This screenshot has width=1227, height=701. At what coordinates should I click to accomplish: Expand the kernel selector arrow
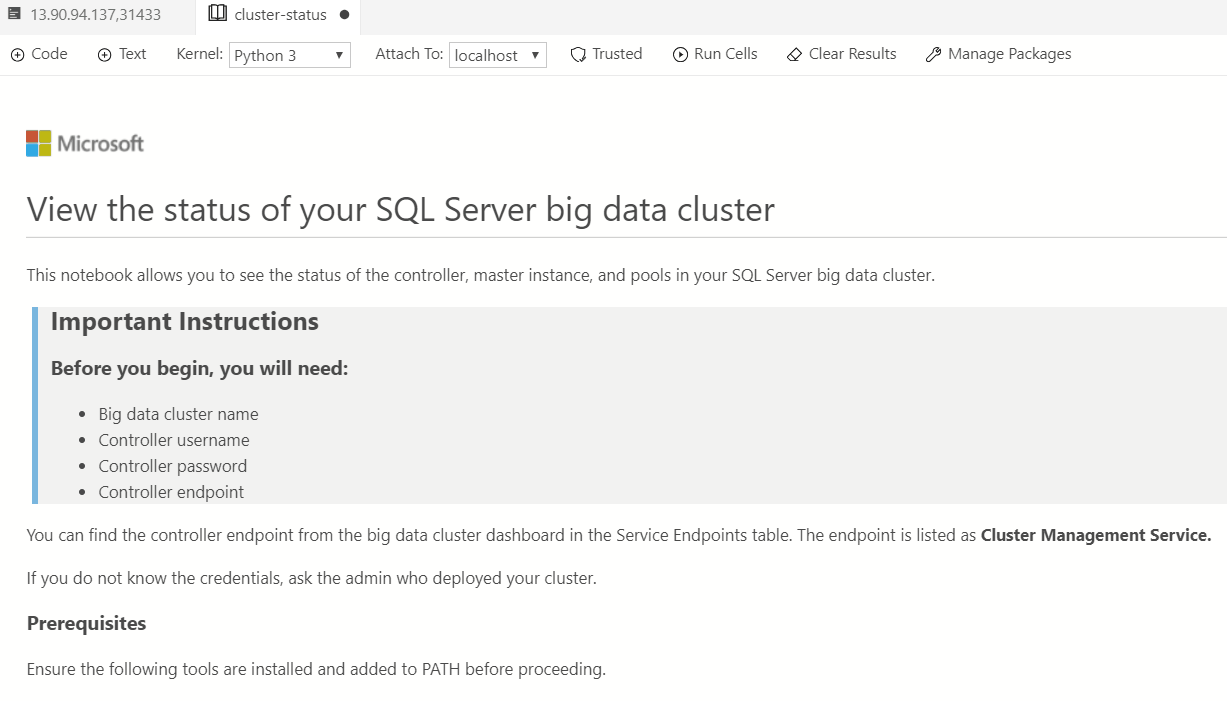pos(340,55)
